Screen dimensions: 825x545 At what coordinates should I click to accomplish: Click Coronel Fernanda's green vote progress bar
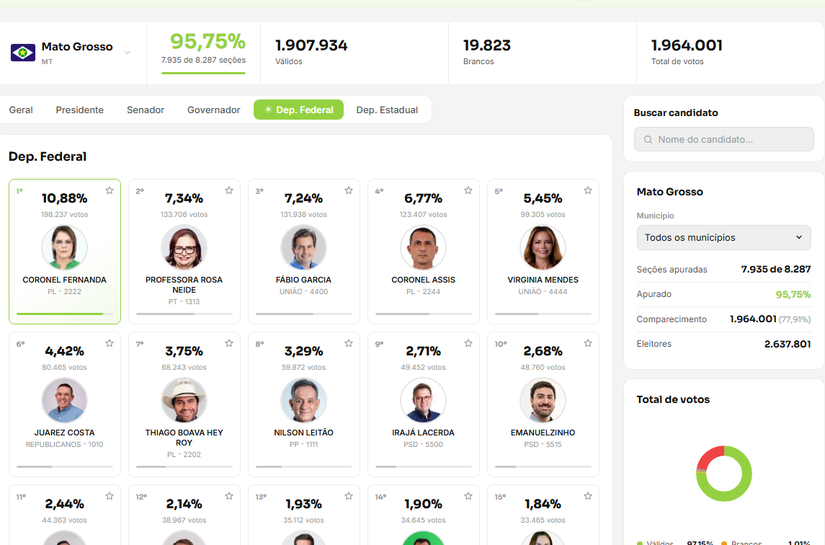coord(64,314)
